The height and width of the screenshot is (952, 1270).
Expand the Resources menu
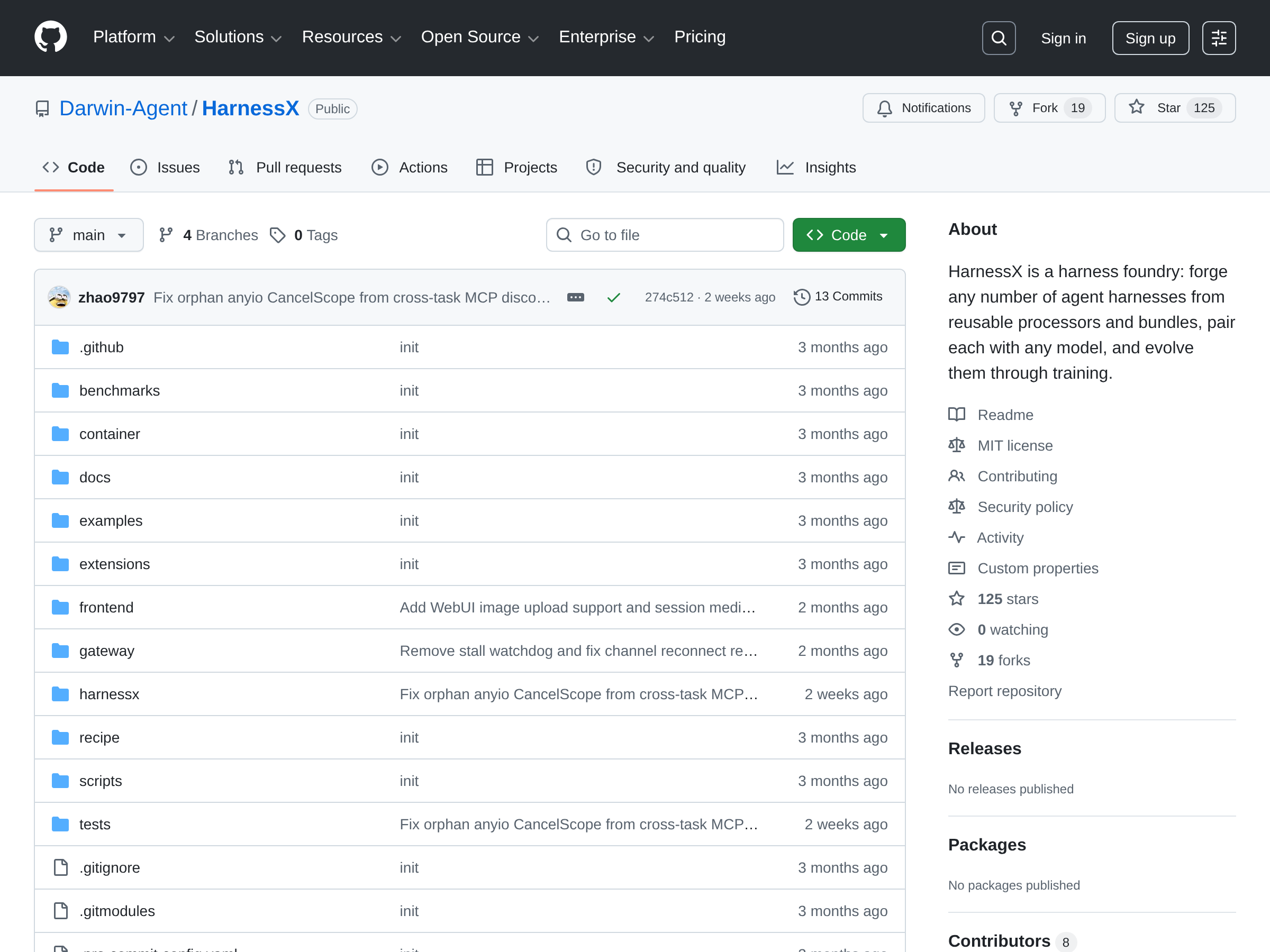tap(351, 38)
